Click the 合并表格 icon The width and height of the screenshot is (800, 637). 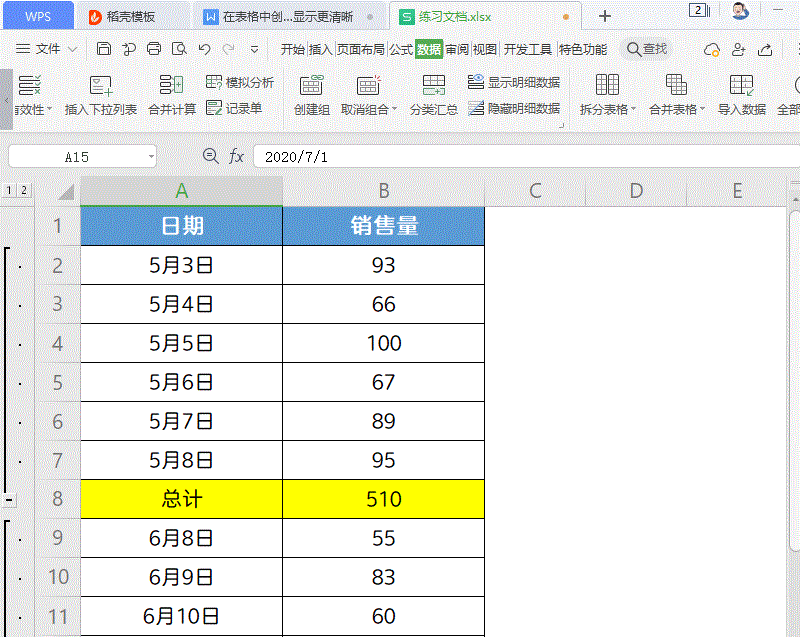tap(676, 85)
